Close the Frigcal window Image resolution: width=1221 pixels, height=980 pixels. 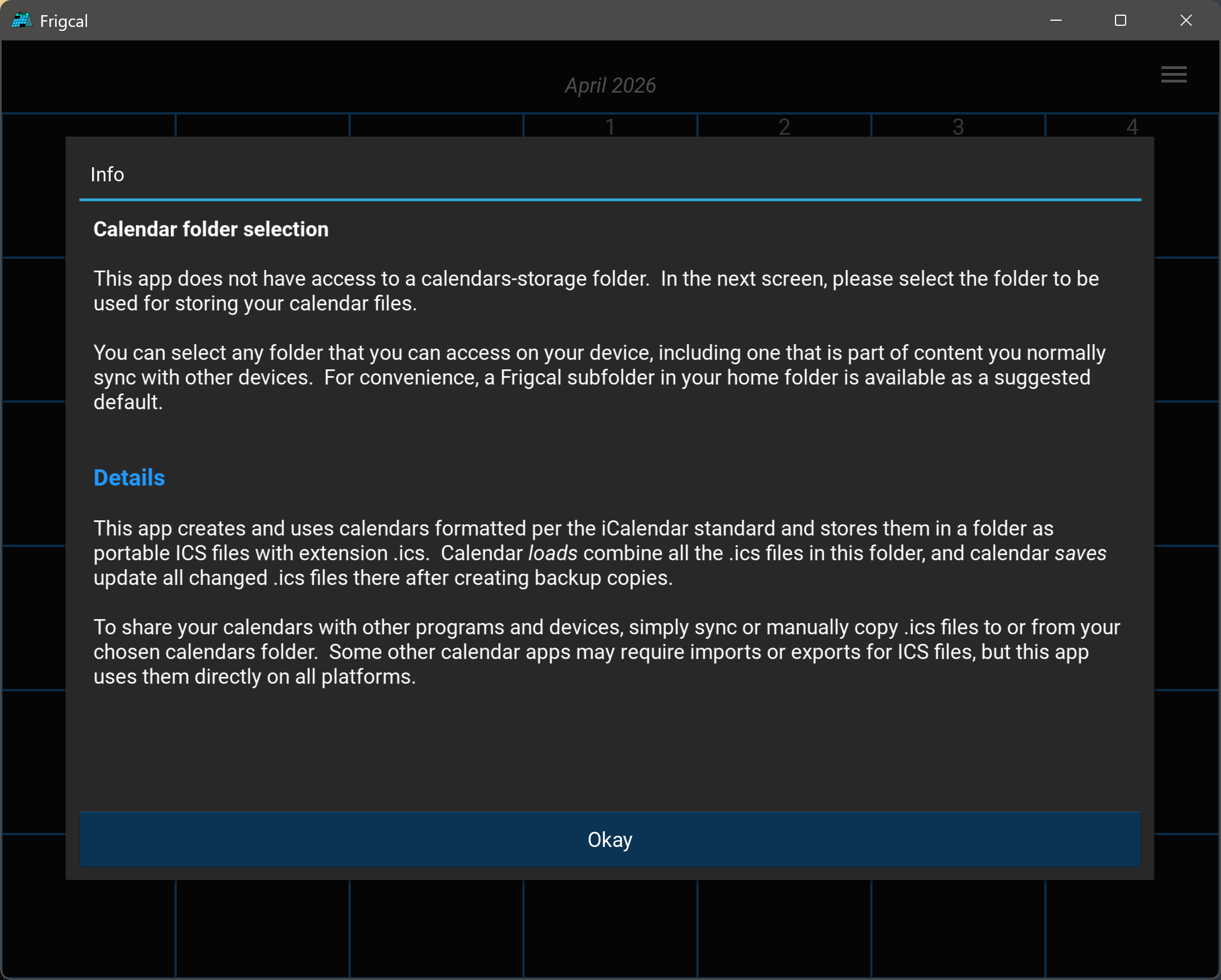point(1186,20)
